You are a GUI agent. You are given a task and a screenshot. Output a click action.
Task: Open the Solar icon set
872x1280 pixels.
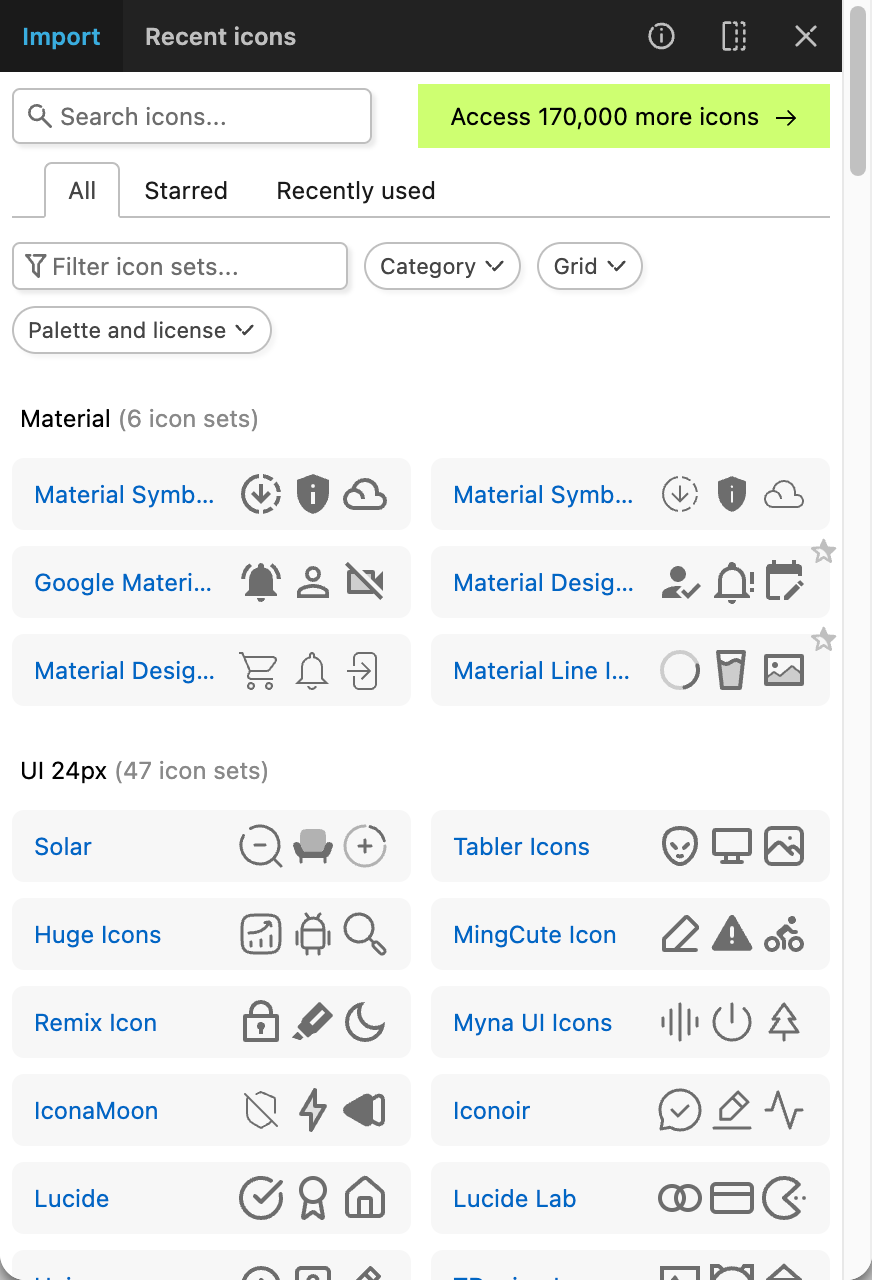click(x=62, y=846)
